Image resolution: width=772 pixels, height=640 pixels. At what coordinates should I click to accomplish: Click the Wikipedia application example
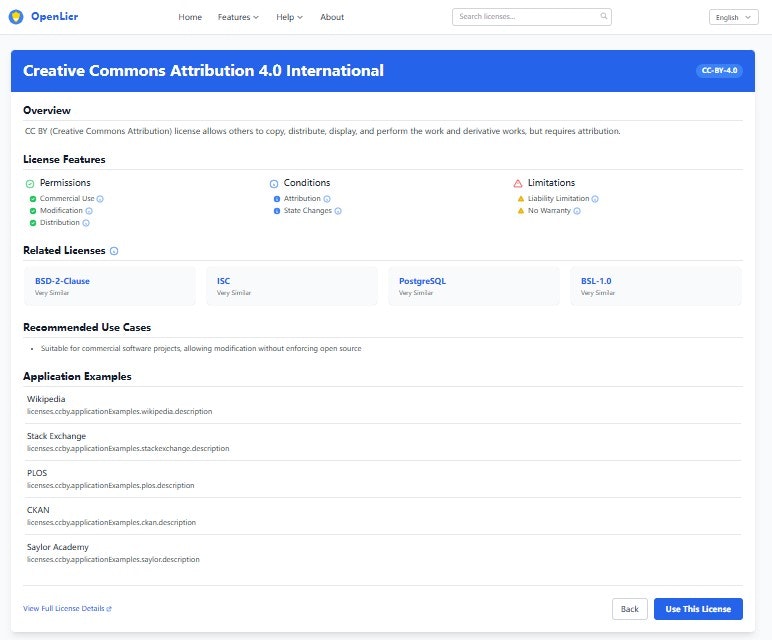coord(384,405)
